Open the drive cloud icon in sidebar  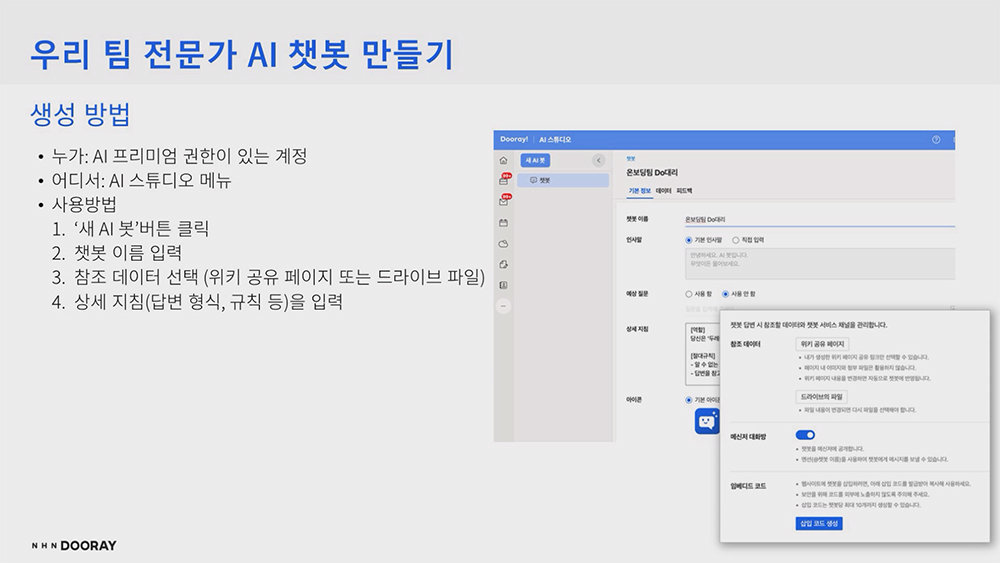coord(503,244)
